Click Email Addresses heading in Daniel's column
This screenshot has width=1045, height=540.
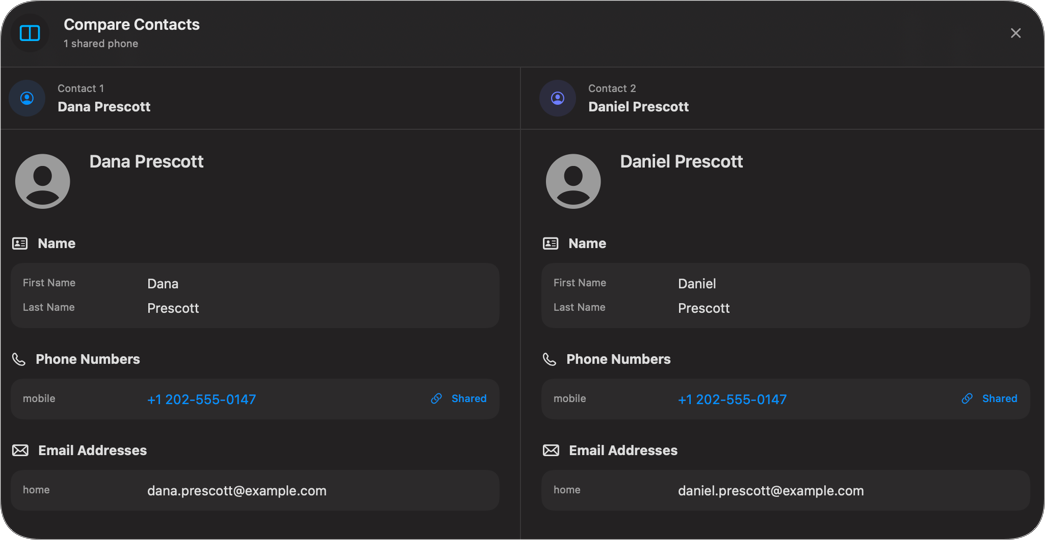pyautogui.click(x=623, y=451)
